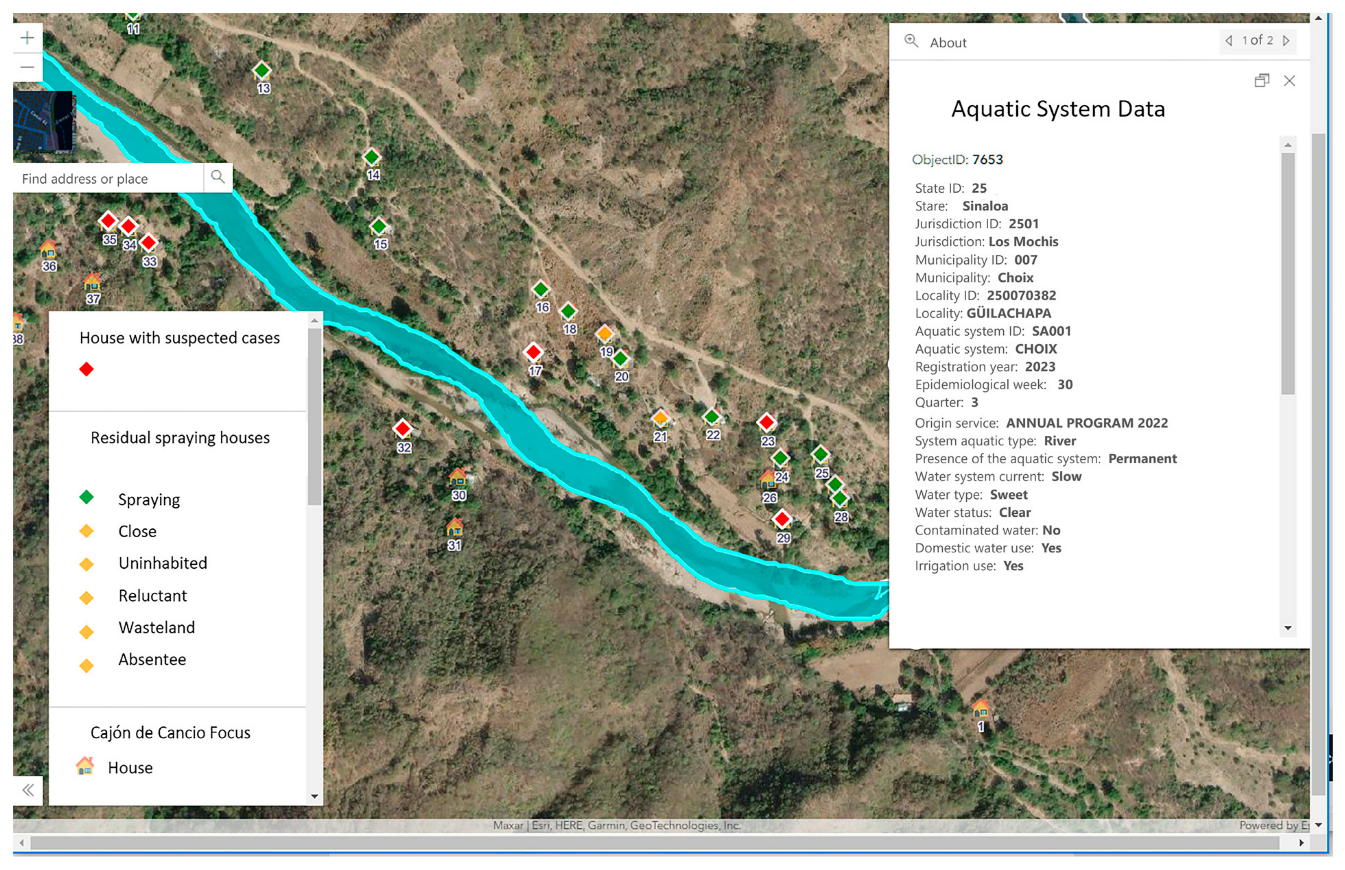
Task: Click the zoom-to magnifier icon beside About
Action: coord(911,41)
